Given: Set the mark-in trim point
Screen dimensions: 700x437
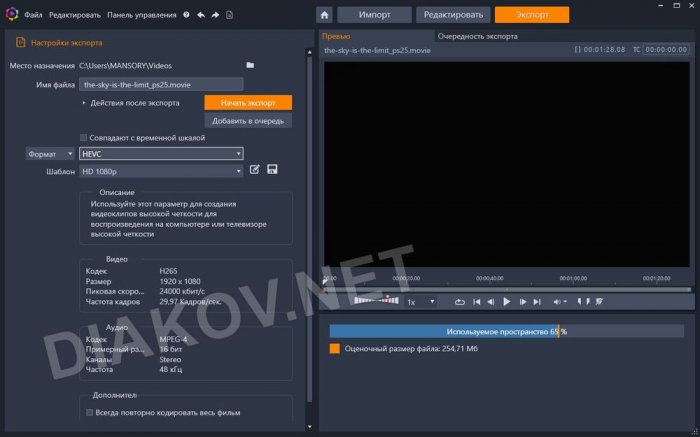Looking at the screenshot, I should click(x=580, y=302).
